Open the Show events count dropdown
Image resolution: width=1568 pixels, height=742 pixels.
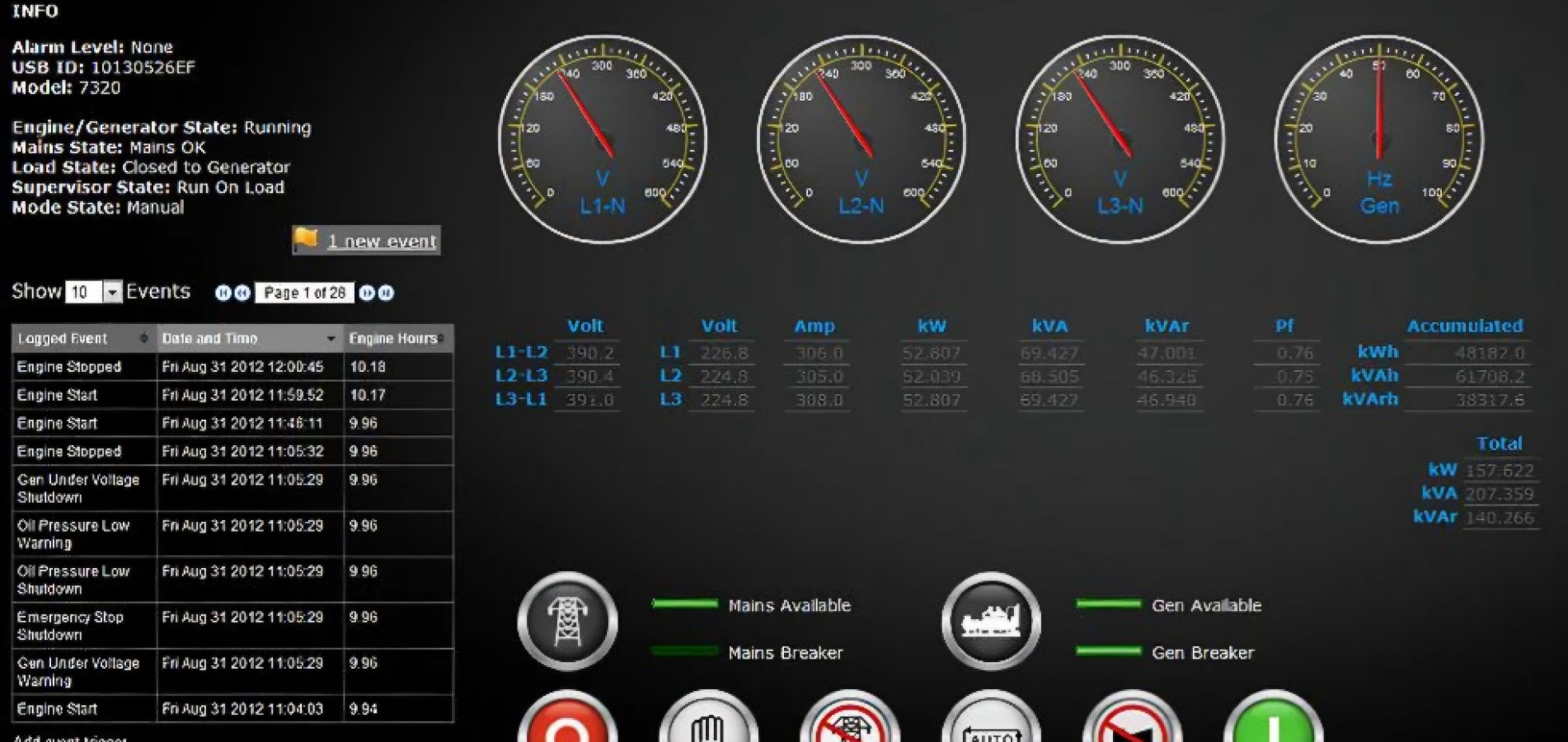[x=112, y=292]
